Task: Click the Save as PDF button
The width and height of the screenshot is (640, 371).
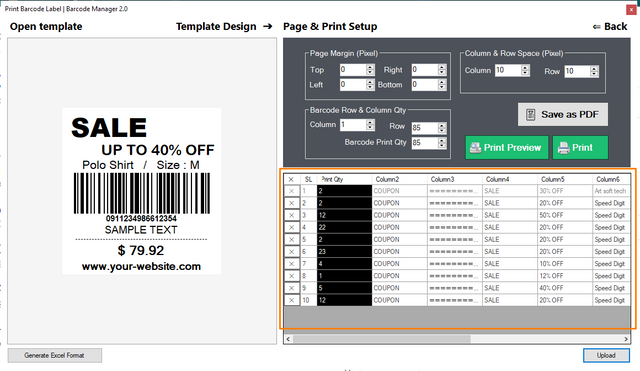Action: click(x=562, y=114)
